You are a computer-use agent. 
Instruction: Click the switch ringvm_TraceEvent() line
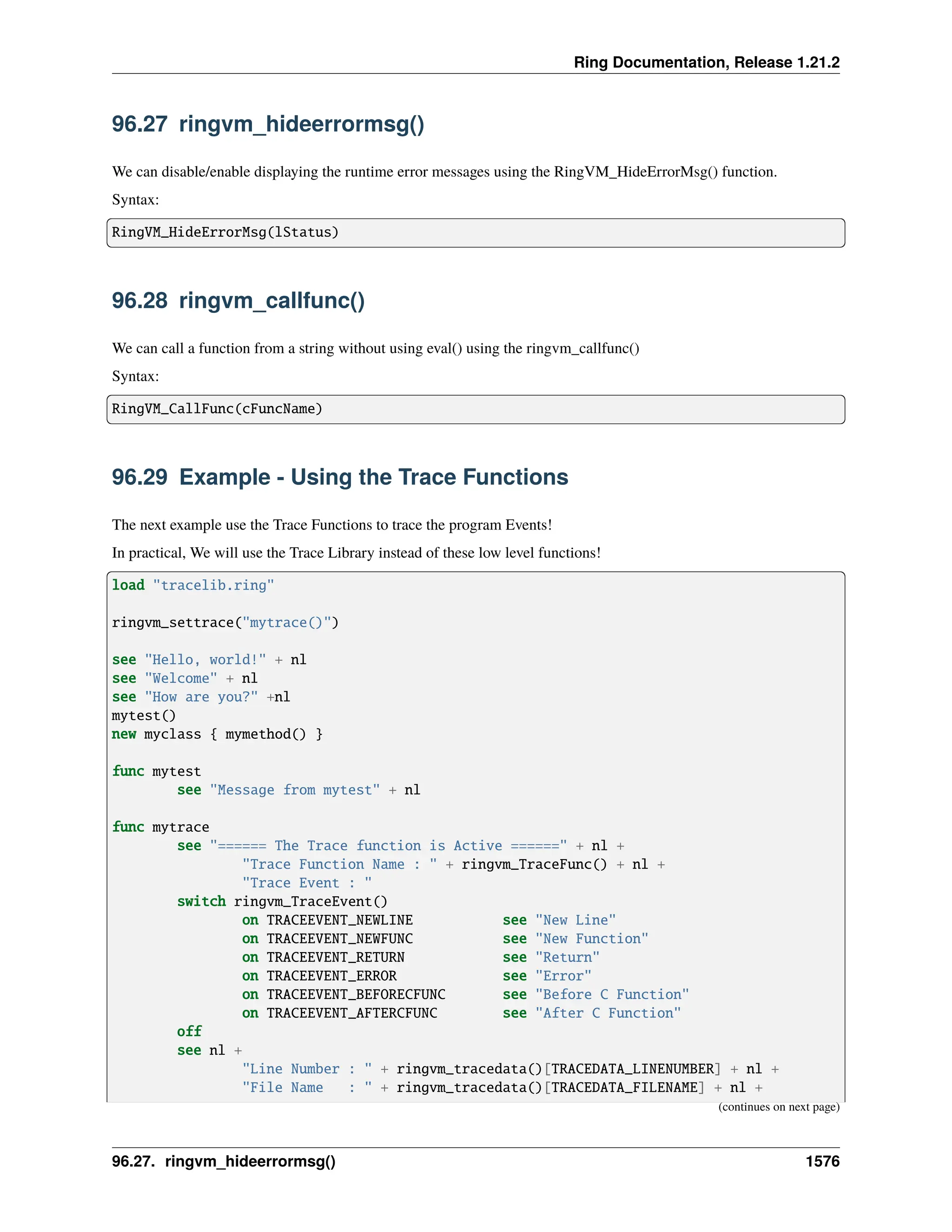(282, 901)
